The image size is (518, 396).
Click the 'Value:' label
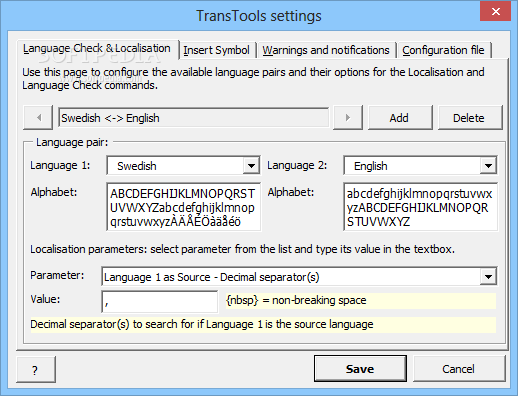coord(45,299)
